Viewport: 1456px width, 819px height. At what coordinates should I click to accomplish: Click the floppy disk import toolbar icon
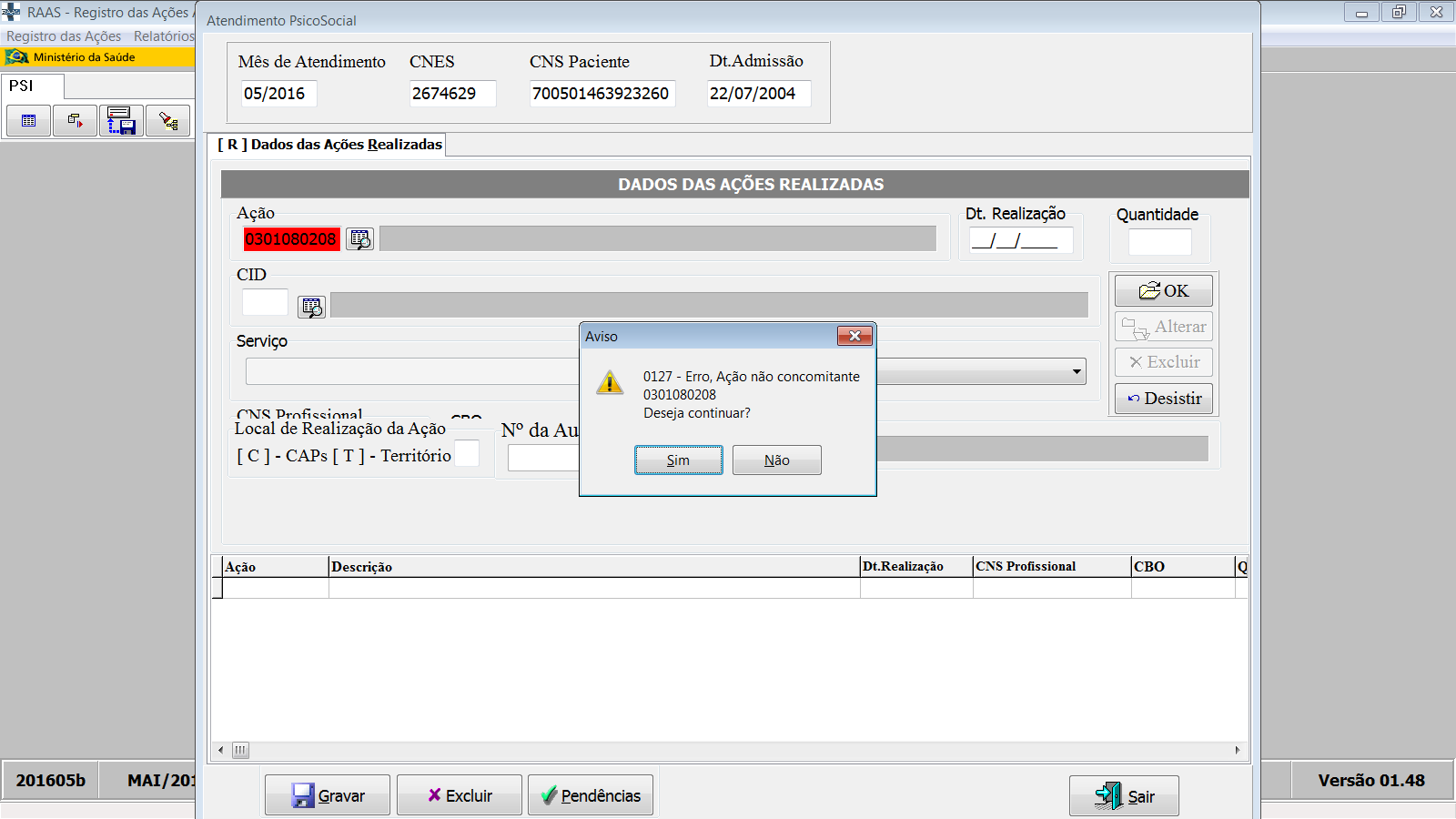tap(121, 121)
